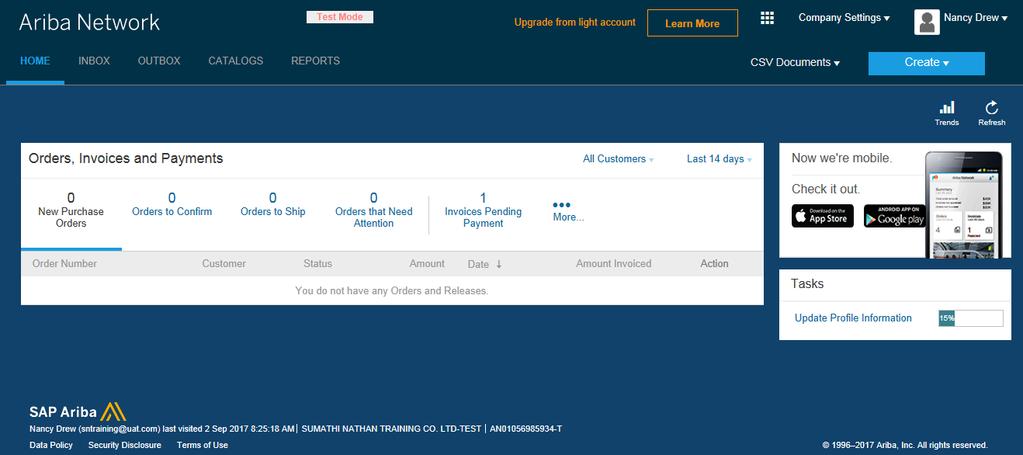
Task: Click Nancy Drew's profile avatar
Action: tap(926, 22)
